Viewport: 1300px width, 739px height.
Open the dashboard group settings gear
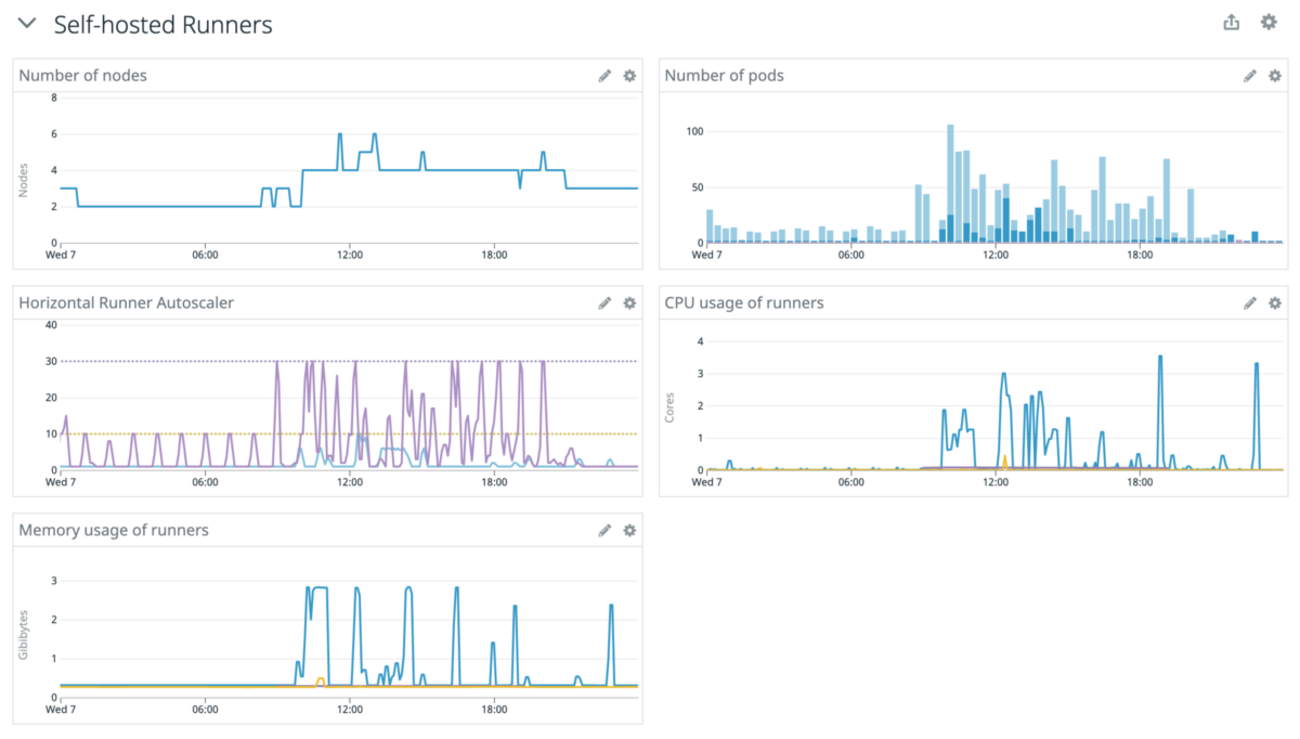click(x=1268, y=23)
